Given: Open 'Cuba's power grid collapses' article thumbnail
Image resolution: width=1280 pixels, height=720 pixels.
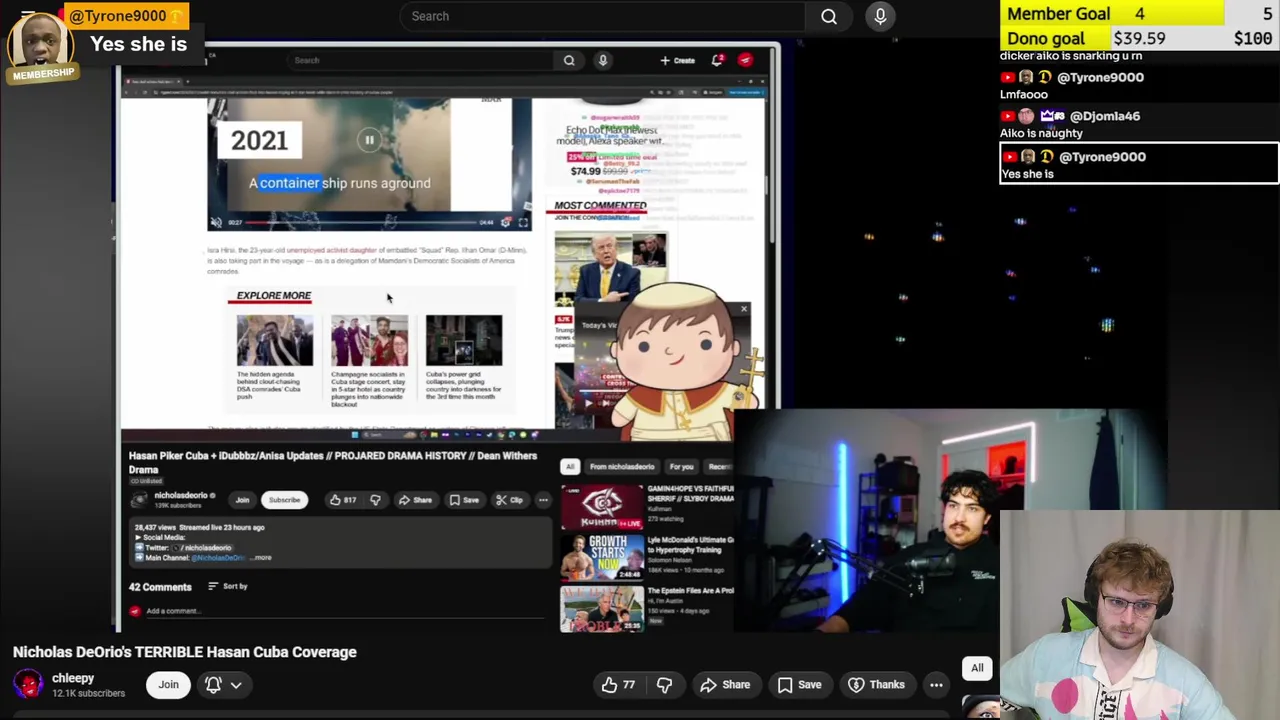Looking at the screenshot, I should pyautogui.click(x=464, y=340).
